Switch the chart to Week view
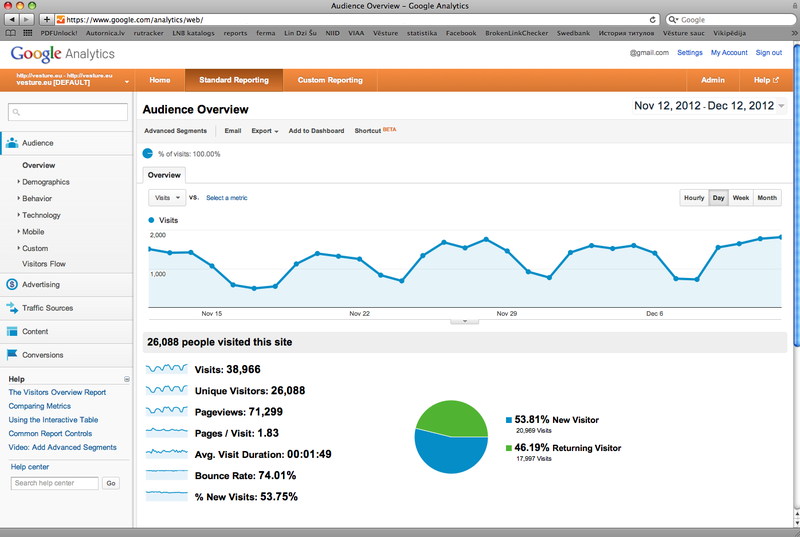The height and width of the screenshot is (537, 800). 741,198
